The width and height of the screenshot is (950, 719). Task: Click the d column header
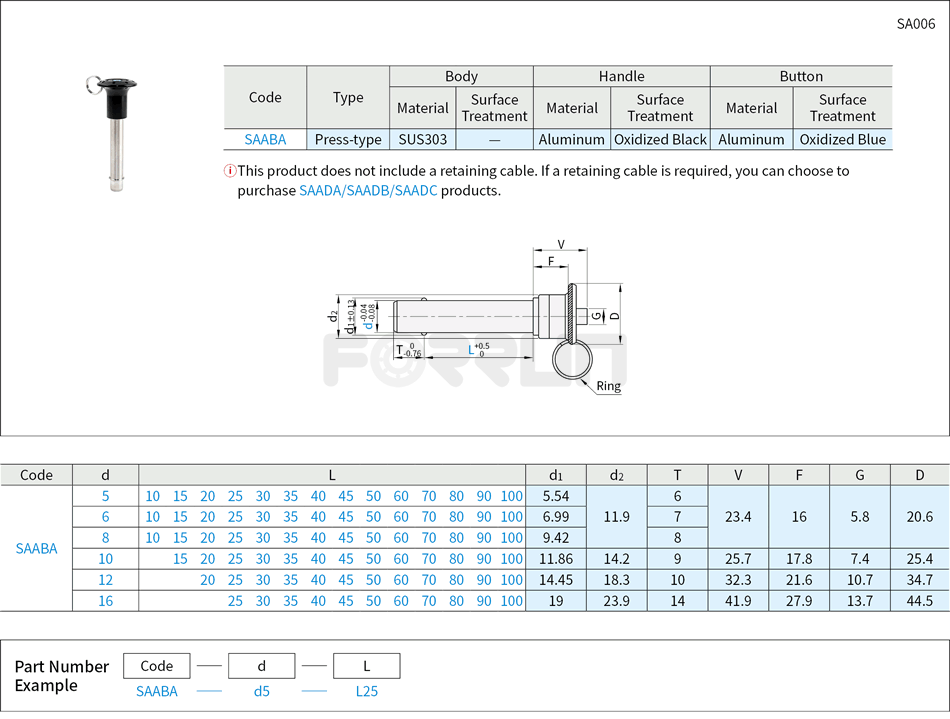click(105, 475)
